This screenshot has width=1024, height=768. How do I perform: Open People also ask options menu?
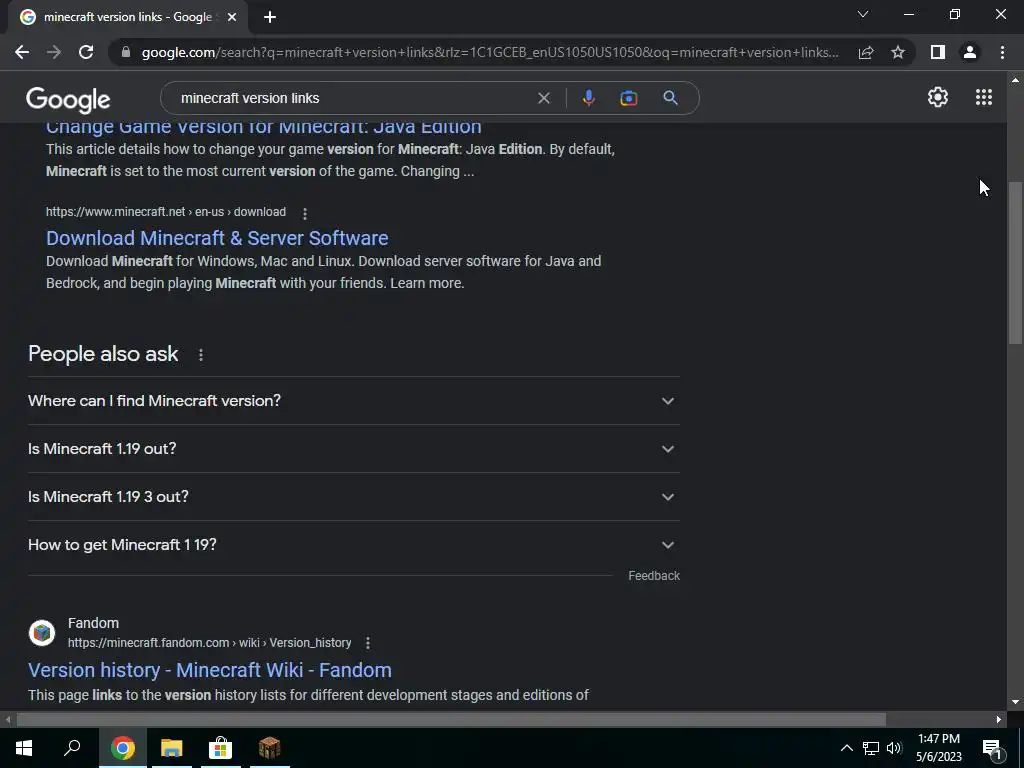(x=200, y=355)
